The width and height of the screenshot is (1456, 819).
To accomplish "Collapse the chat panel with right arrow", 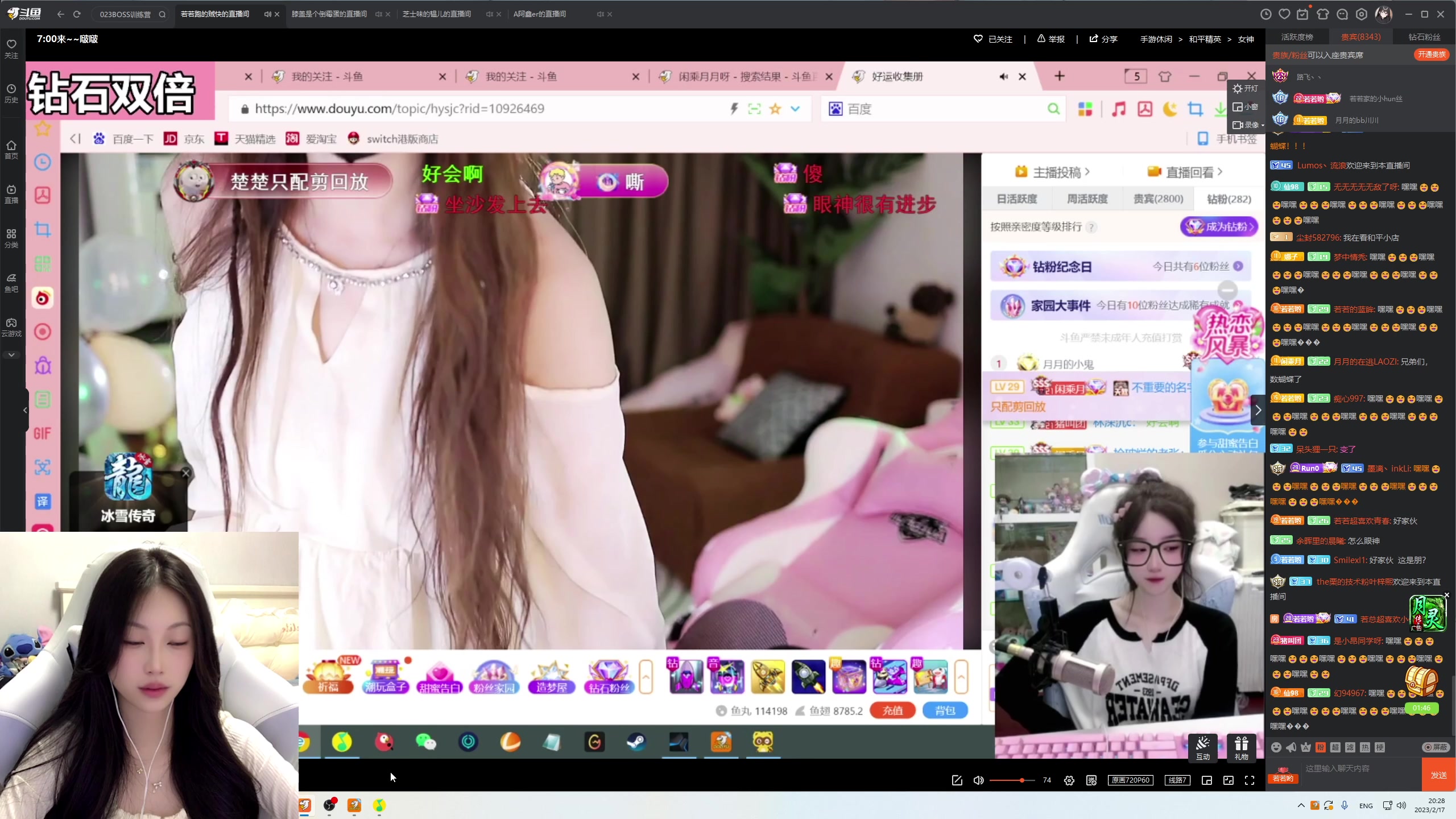I will tap(1258, 410).
